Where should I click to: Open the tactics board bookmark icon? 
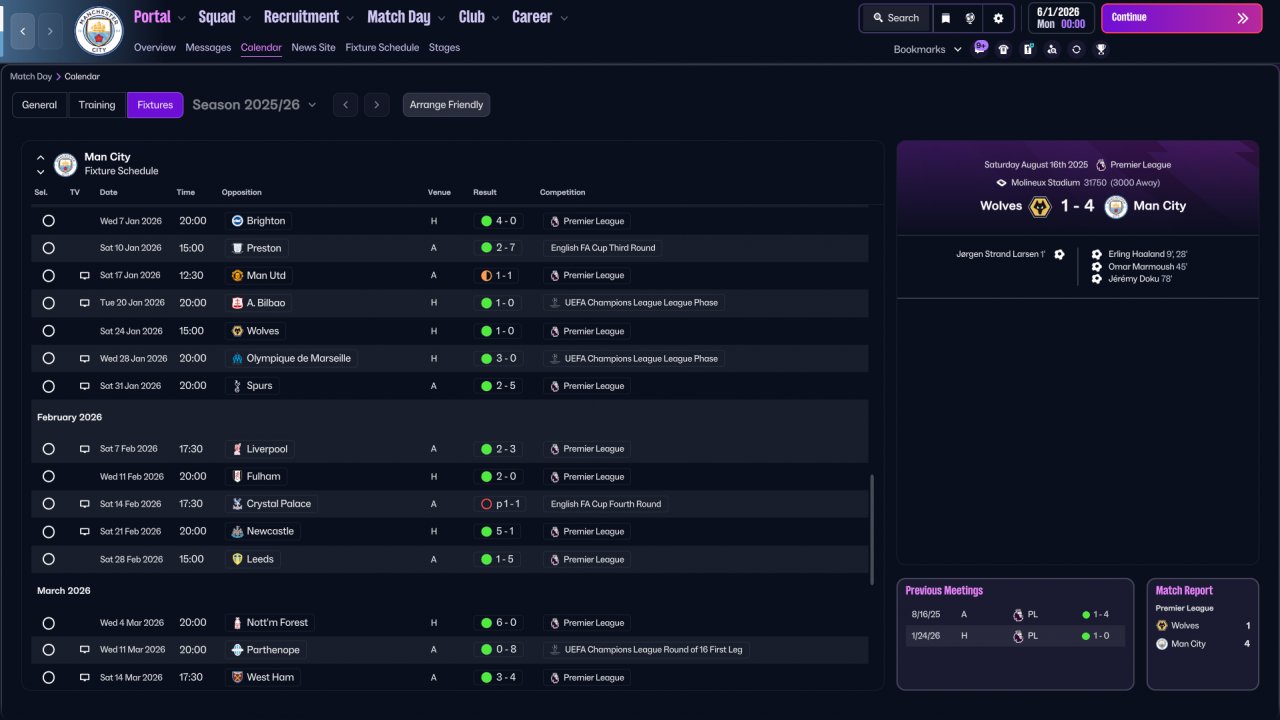tap(1028, 49)
